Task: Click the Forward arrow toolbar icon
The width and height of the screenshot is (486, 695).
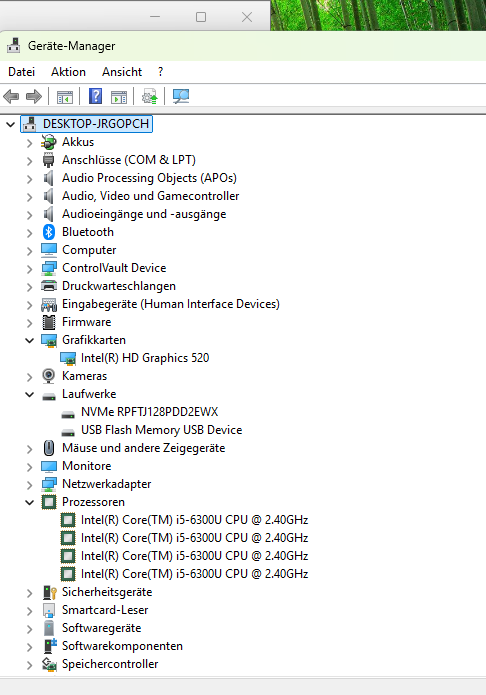Action: [34, 96]
